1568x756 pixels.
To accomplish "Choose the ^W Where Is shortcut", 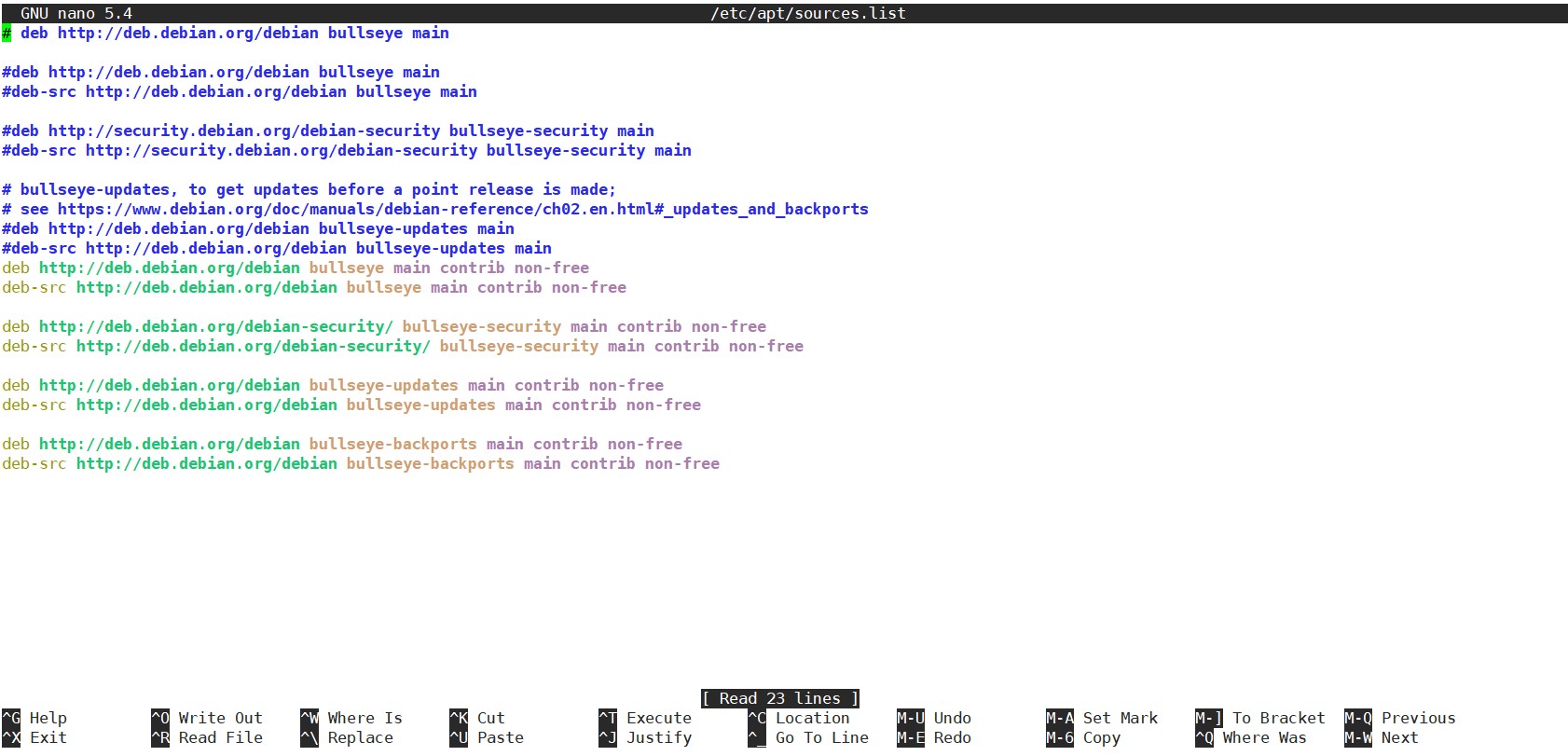I will coord(351,718).
